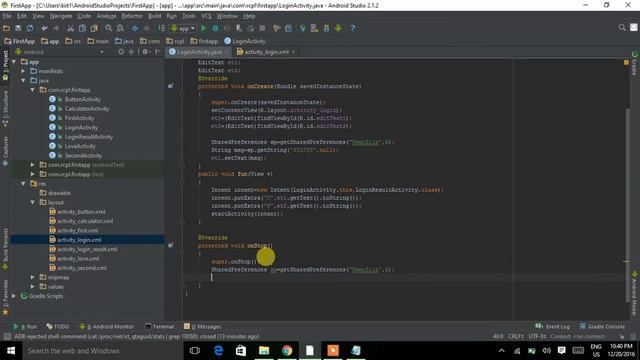Switch to LoginActivity.java editor tab
Screen dimensions: 640x360
click(199, 52)
